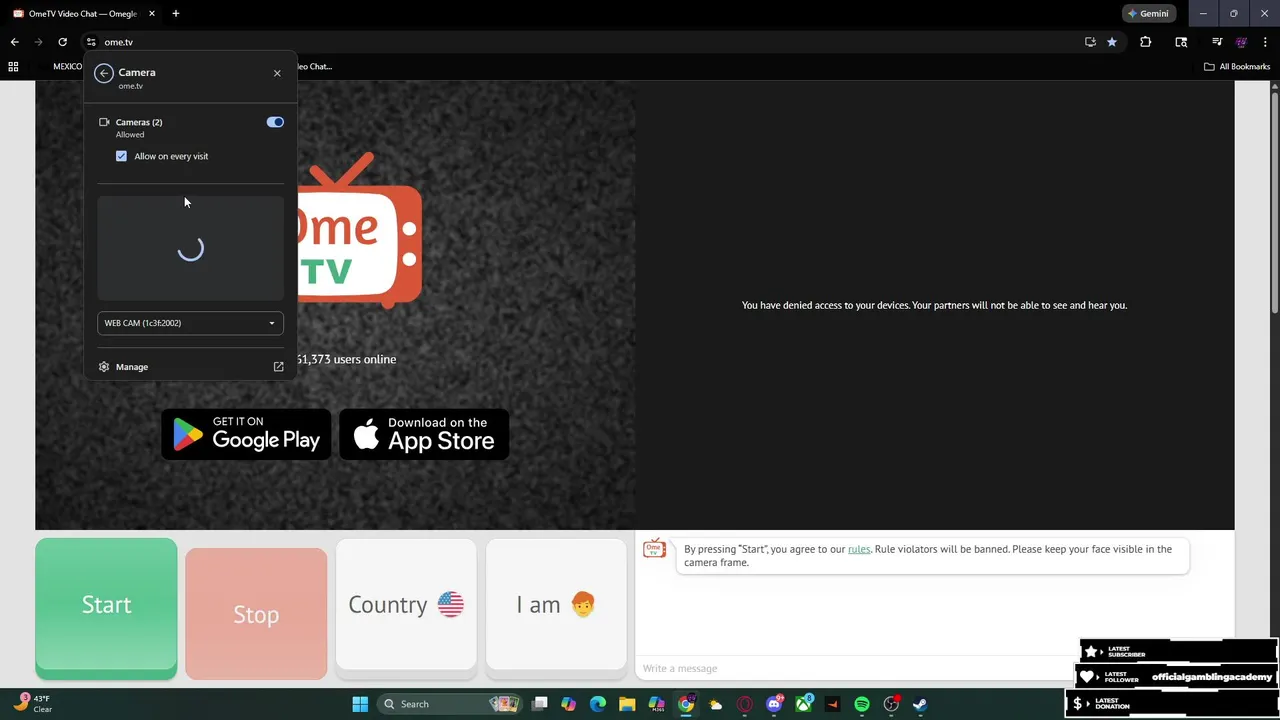Open the App Store download badge
This screenshot has height=720, width=1280.
424,434
